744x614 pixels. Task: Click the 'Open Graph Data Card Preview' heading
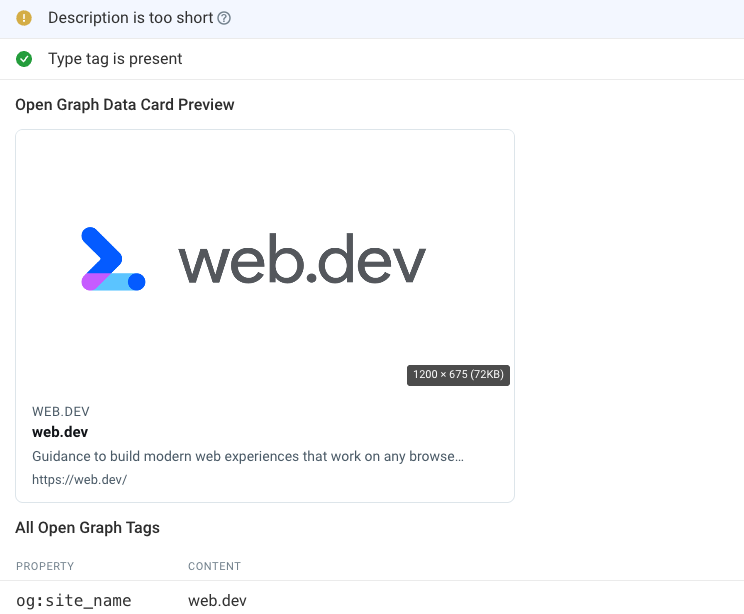tap(125, 104)
